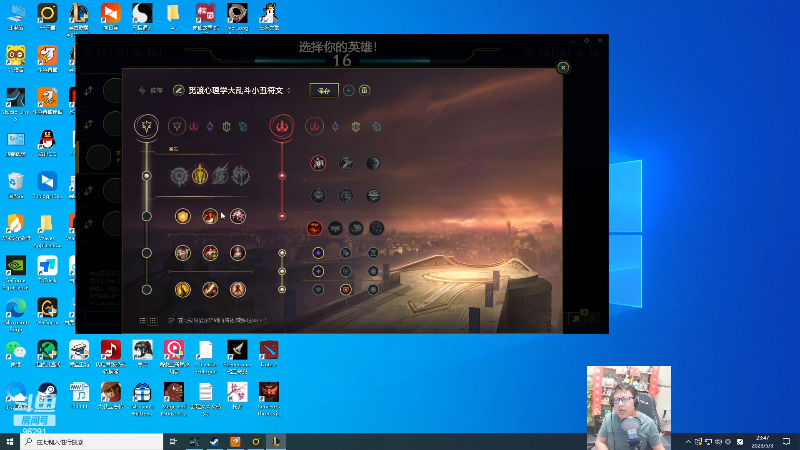Select the Last Stand rune
The image size is (800, 450).
click(238, 290)
